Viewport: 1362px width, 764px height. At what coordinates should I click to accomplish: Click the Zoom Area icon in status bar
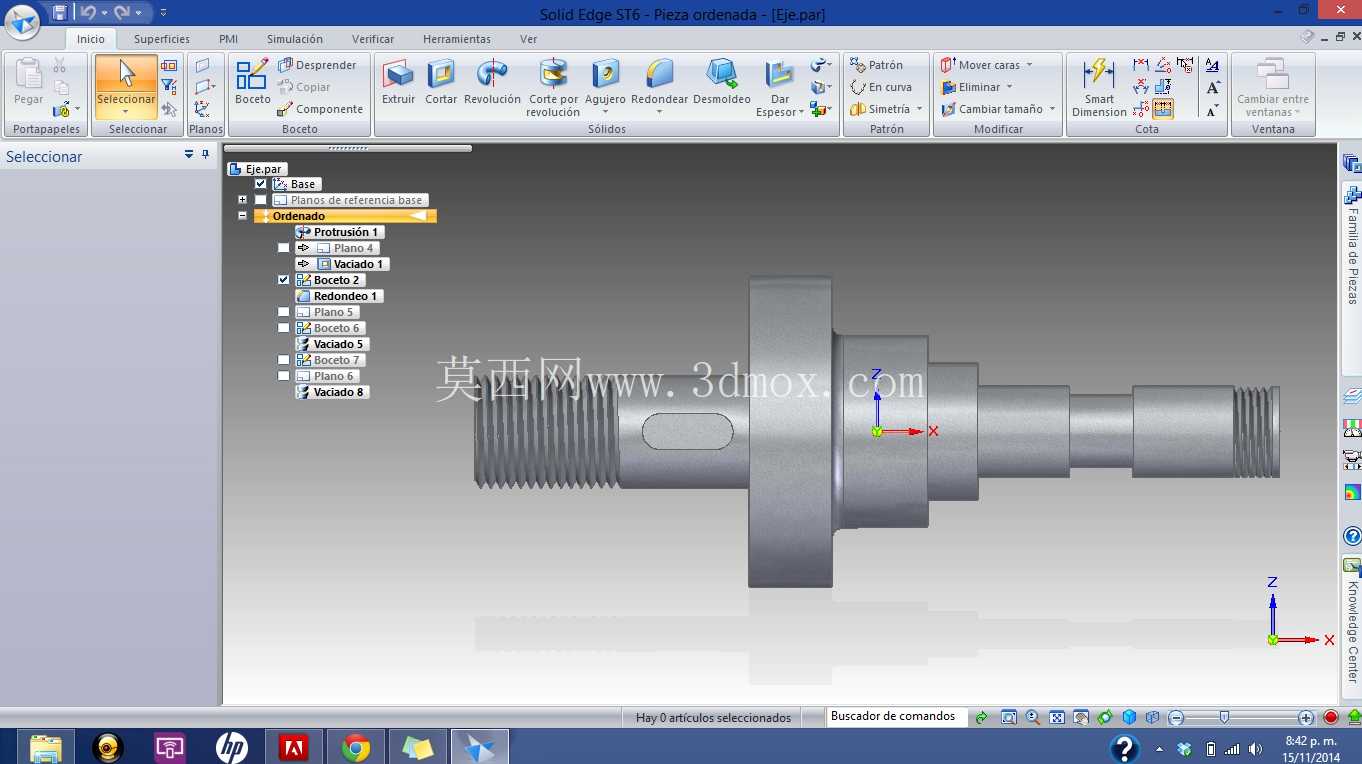(x=1009, y=717)
